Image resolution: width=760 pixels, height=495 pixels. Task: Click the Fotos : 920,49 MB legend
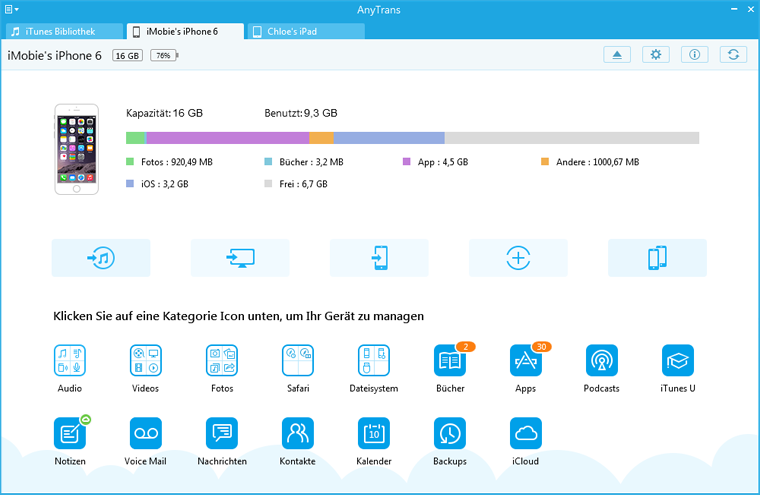169,162
